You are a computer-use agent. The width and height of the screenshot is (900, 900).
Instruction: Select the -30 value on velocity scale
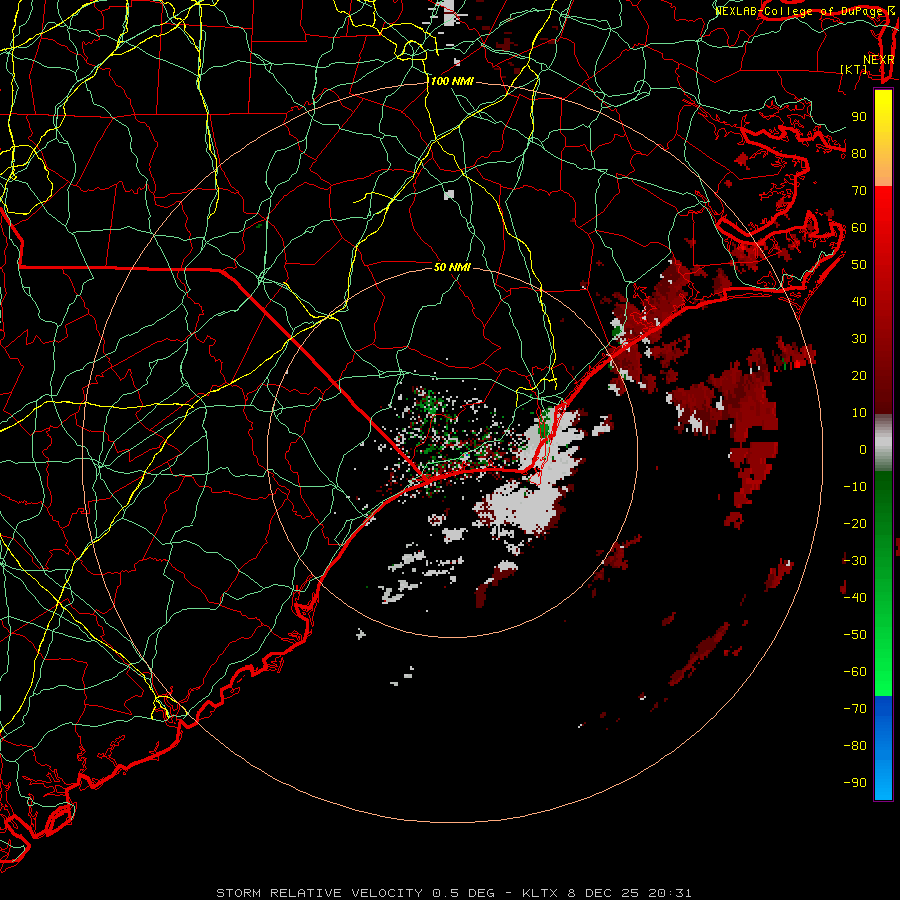[x=855, y=561]
